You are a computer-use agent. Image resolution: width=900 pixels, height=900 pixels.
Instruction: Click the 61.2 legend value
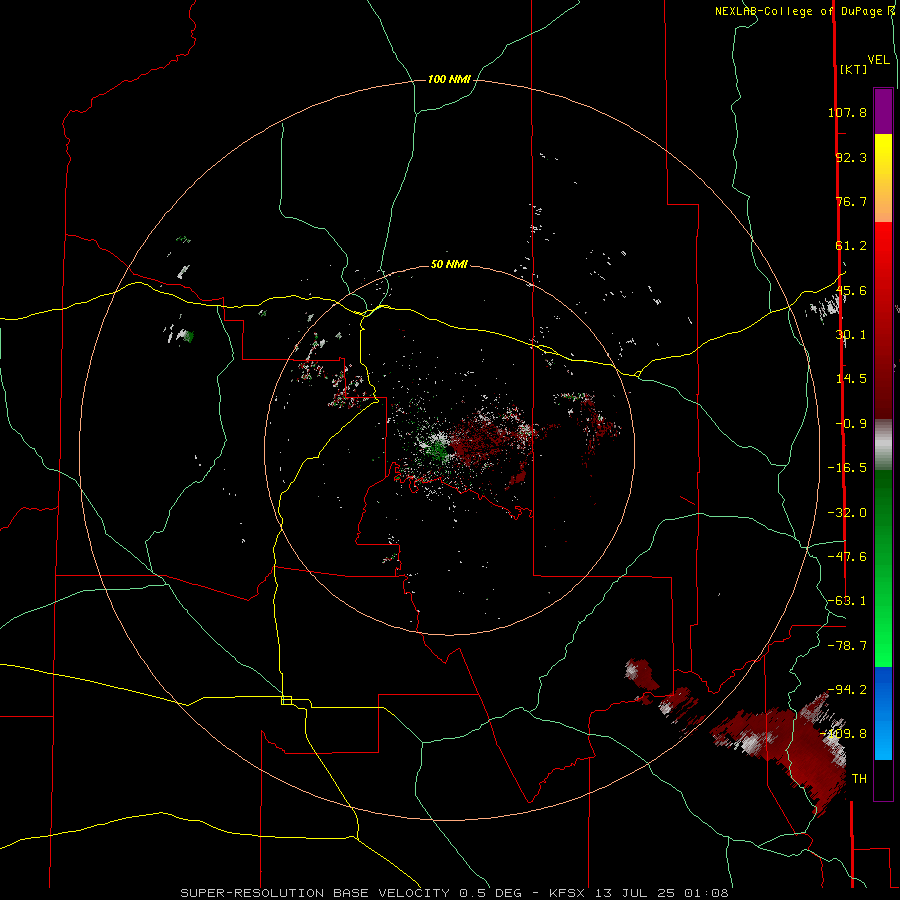click(x=851, y=246)
